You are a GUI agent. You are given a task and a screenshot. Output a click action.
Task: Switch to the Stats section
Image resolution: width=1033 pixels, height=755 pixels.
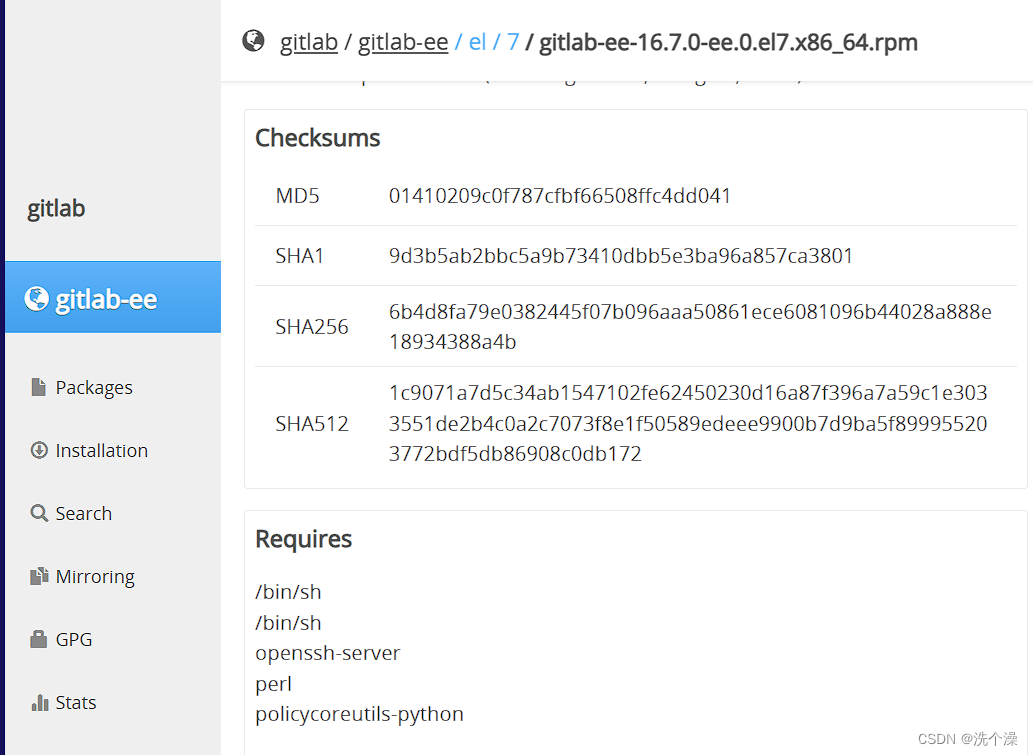(75, 701)
